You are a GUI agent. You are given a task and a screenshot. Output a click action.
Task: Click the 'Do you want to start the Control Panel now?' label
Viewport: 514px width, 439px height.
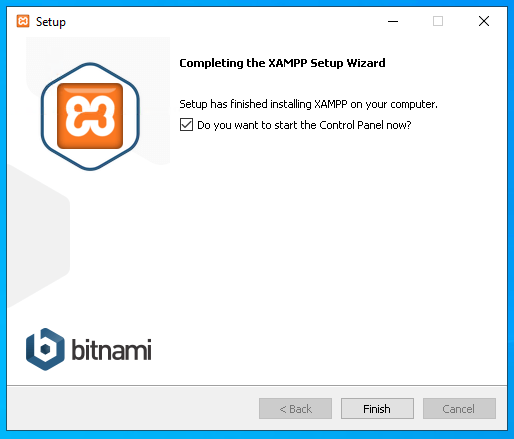click(x=304, y=125)
